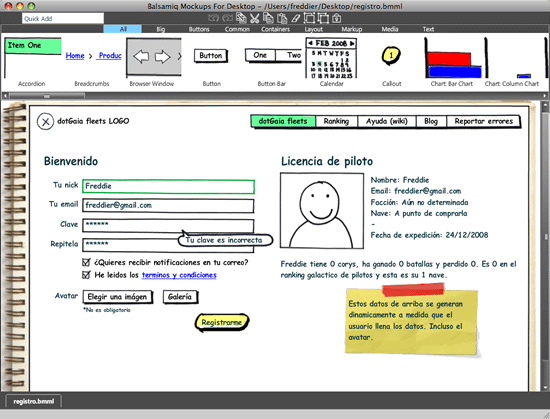Open the terminos y condiciones link

point(179,275)
